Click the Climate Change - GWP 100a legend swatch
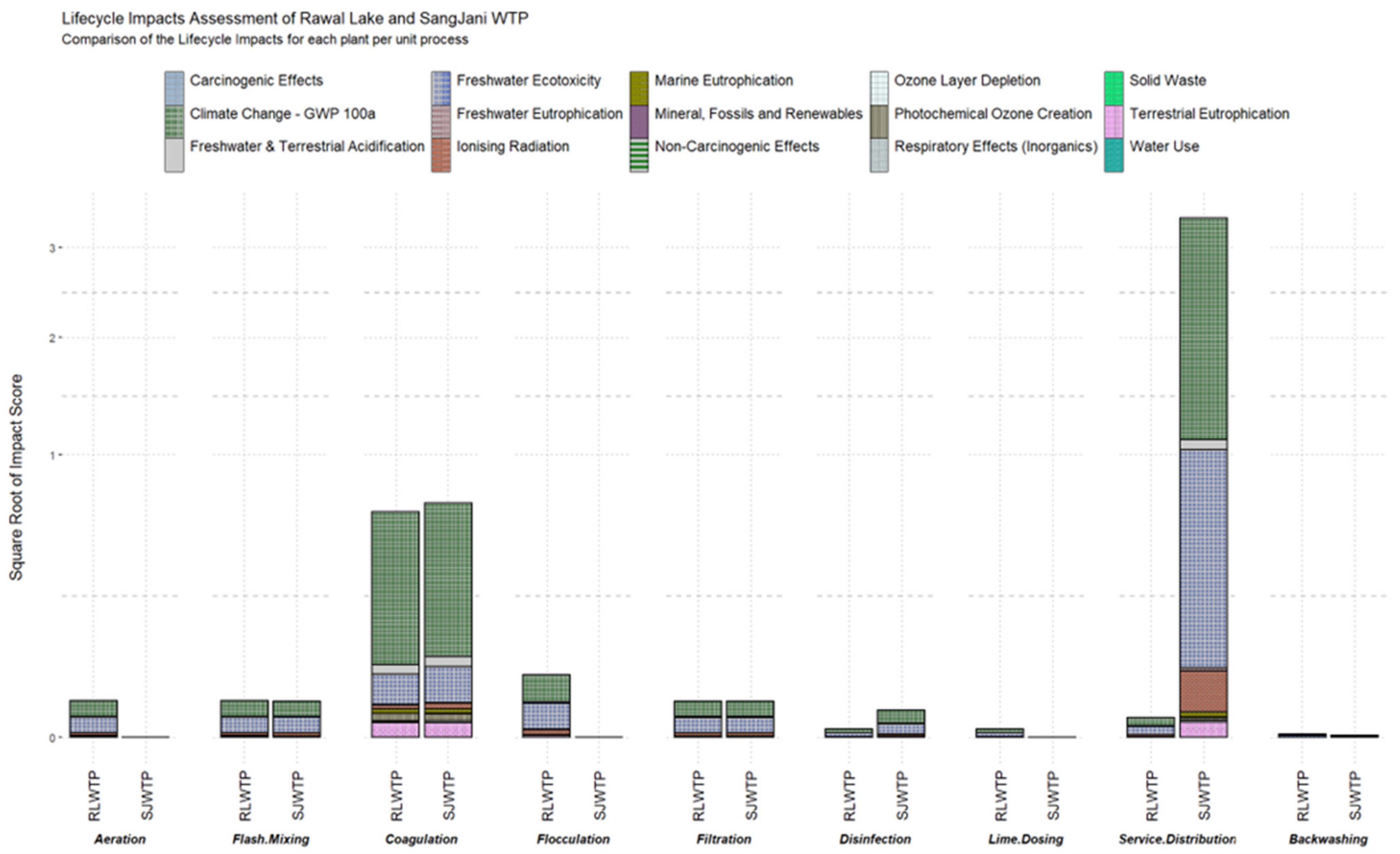The image size is (1400, 854). pyautogui.click(x=174, y=122)
